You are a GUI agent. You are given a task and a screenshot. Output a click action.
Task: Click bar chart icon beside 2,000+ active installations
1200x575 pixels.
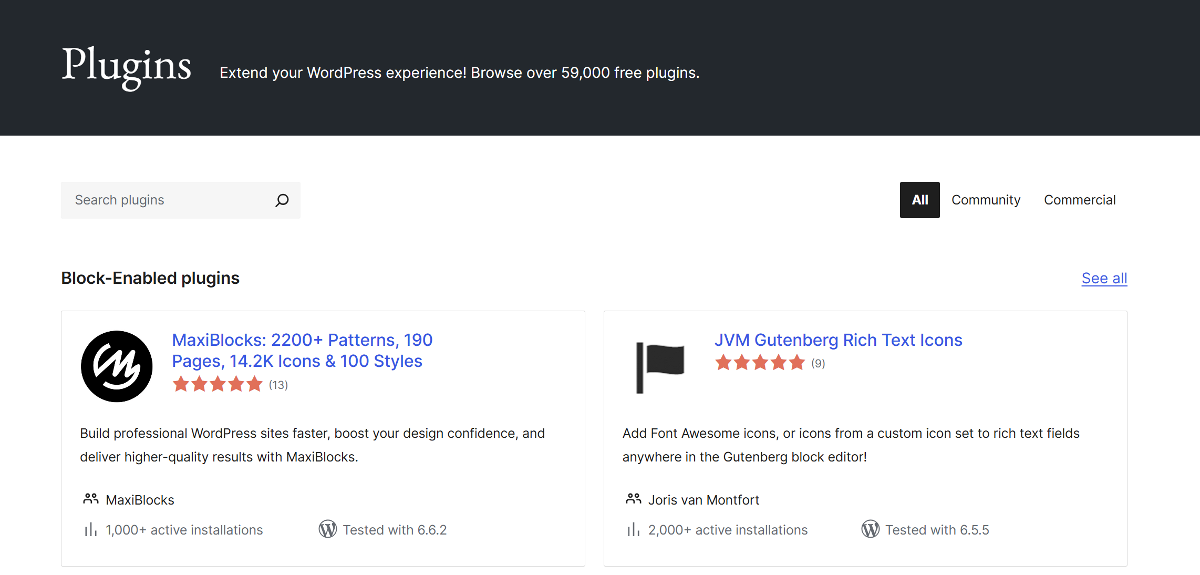pyautogui.click(x=633, y=530)
